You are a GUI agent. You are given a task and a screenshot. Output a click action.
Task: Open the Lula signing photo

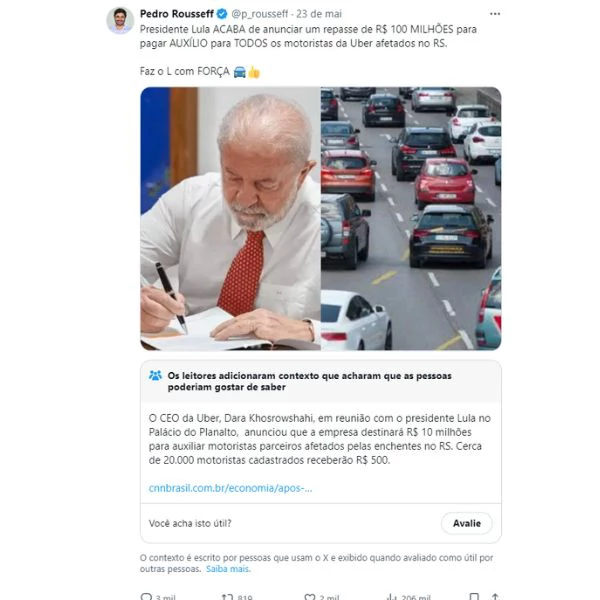(x=230, y=218)
